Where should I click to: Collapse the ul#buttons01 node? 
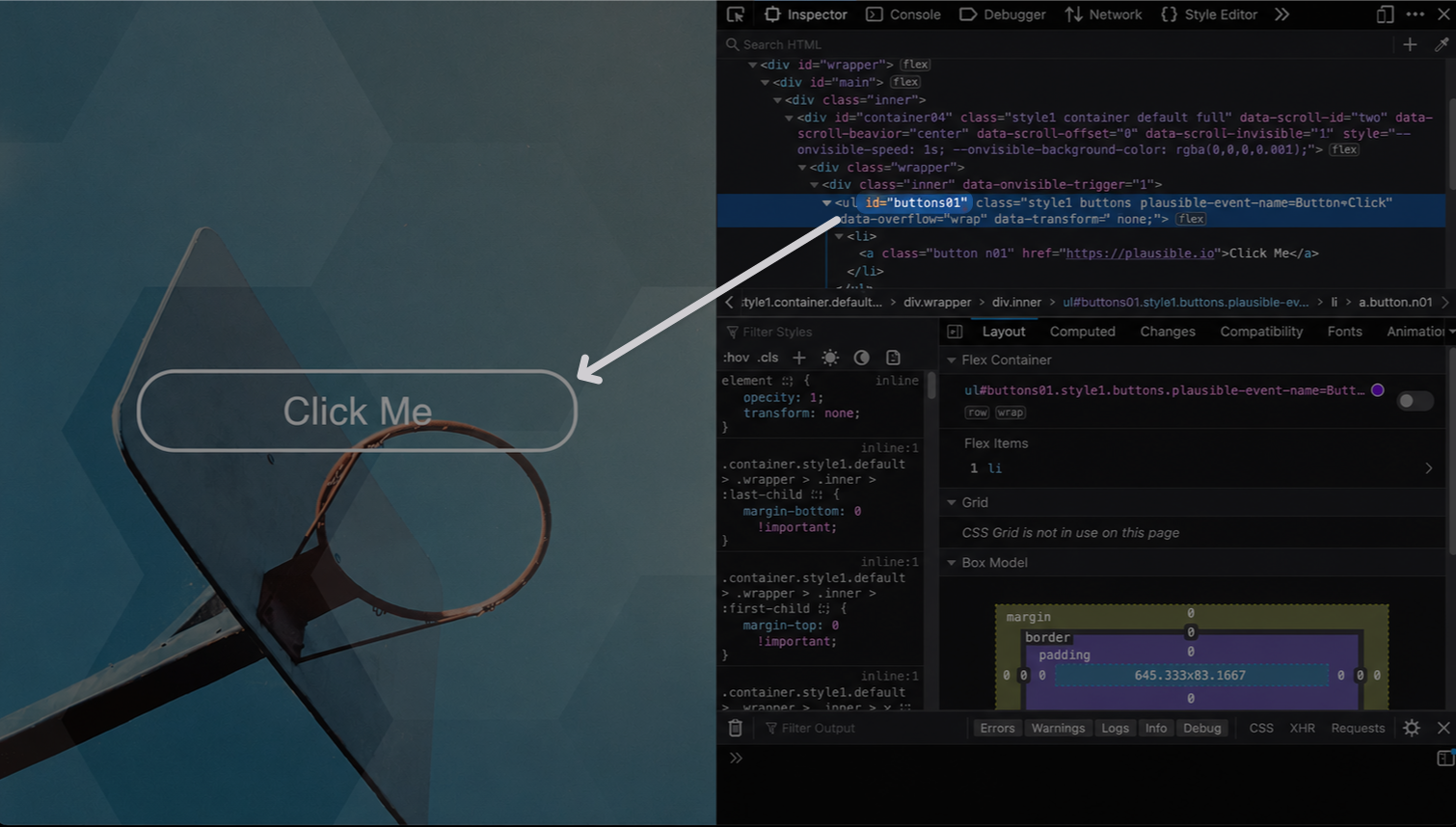[826, 202]
